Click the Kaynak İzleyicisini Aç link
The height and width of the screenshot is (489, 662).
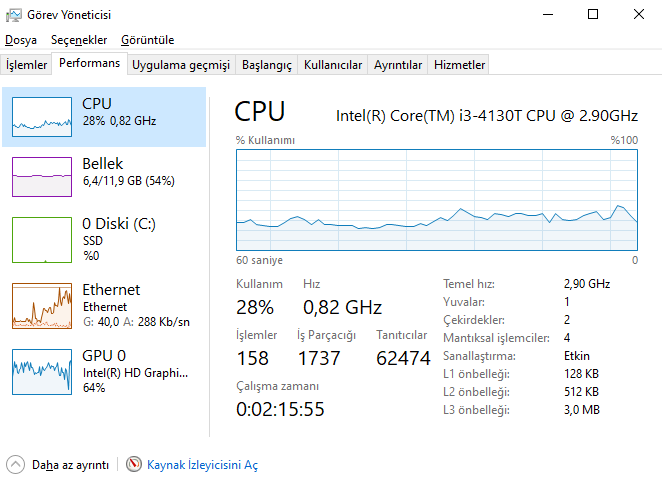(x=202, y=465)
